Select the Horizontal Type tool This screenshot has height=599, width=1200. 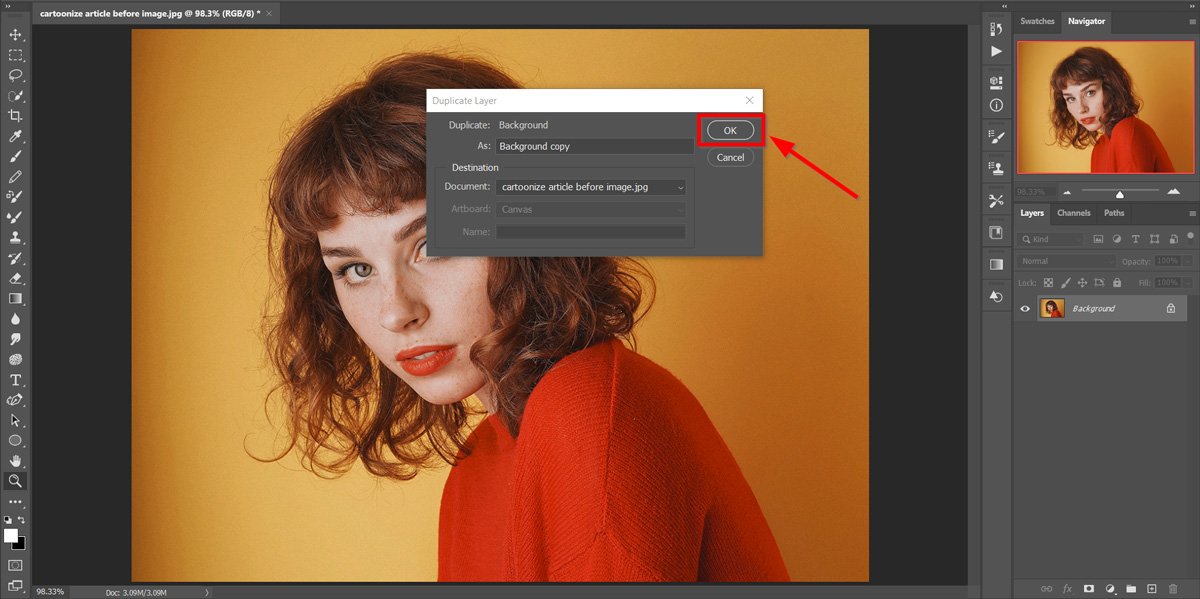[x=16, y=380]
